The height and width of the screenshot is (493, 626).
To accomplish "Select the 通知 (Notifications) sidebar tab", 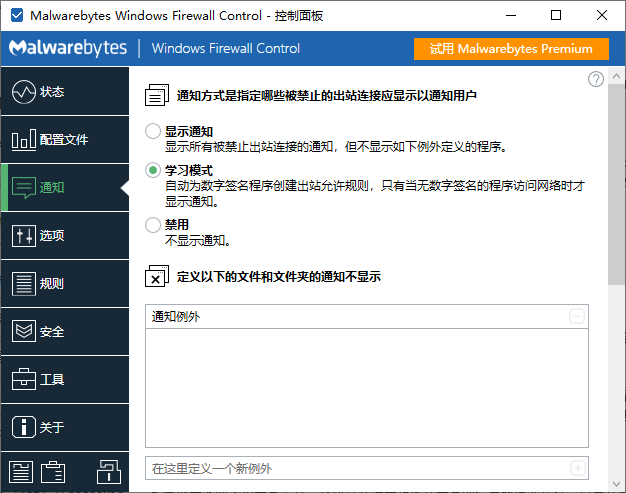I will 65,187.
